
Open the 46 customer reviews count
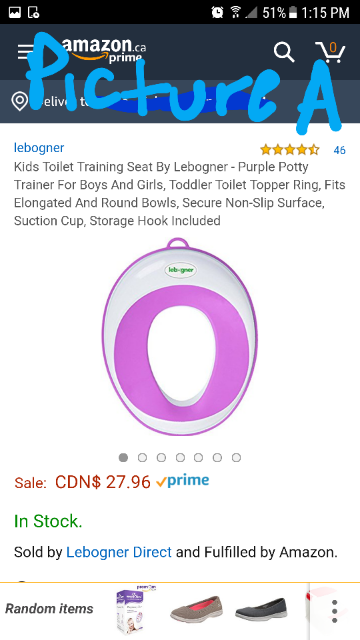[x=339, y=150]
